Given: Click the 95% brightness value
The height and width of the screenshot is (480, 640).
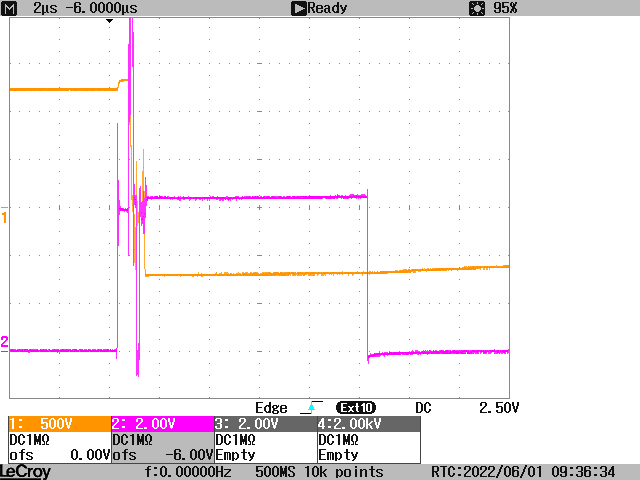Looking at the screenshot, I should 505,8.
